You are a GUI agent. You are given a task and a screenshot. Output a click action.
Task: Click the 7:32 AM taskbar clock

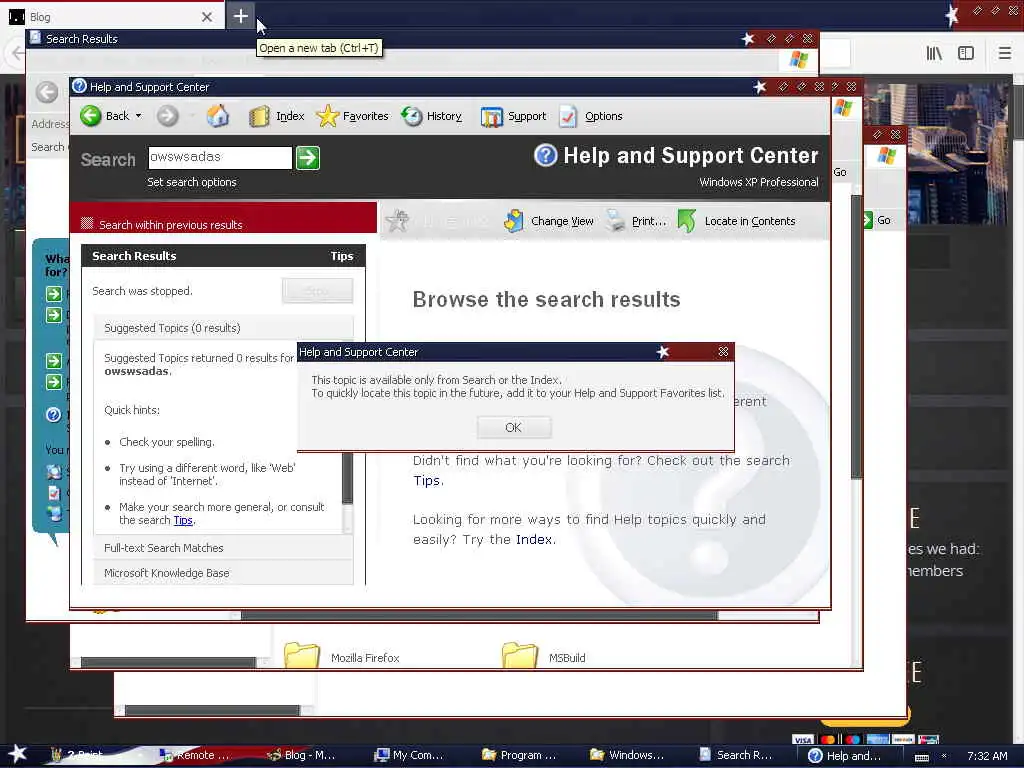coord(987,756)
